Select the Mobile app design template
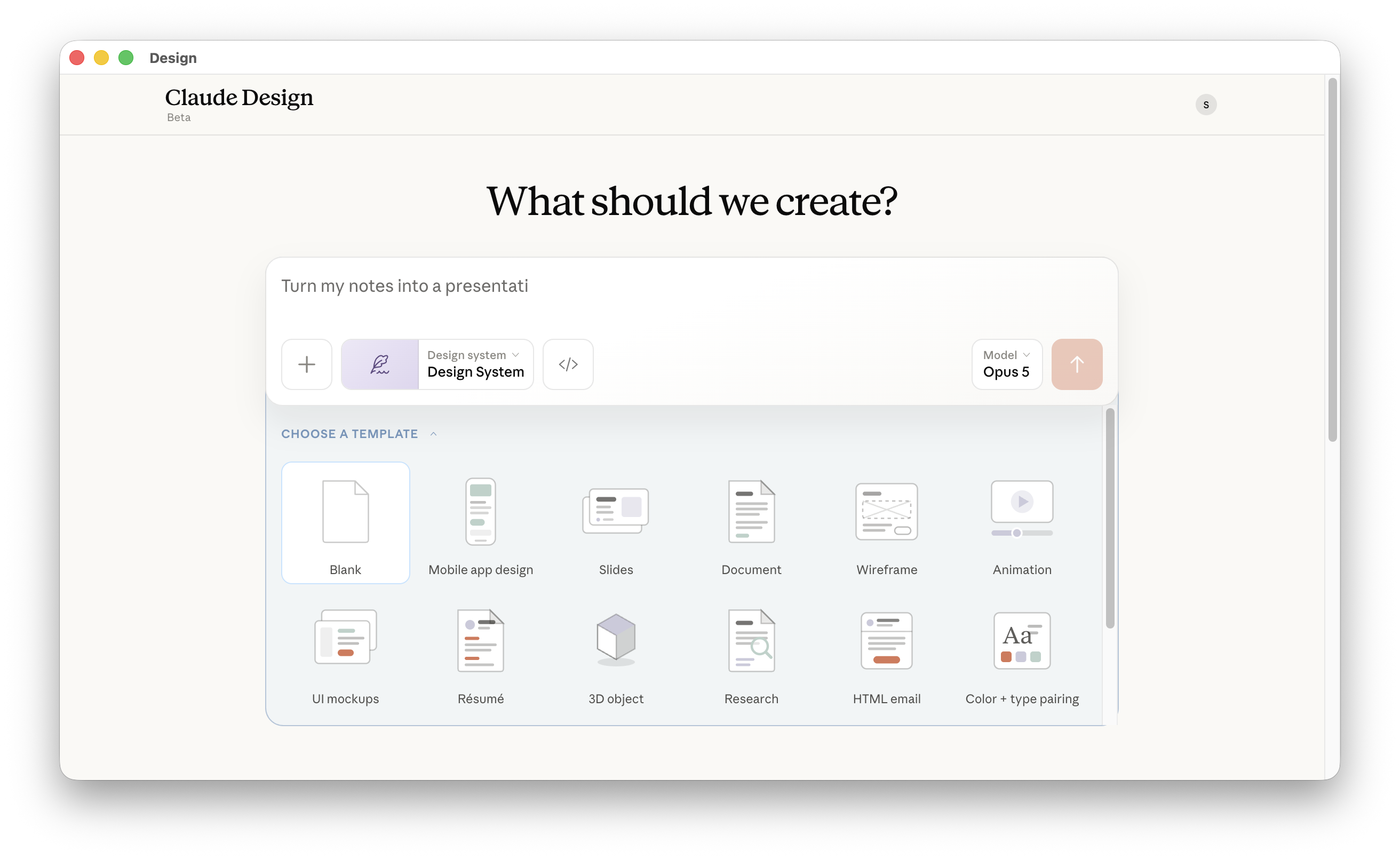 coord(481,523)
